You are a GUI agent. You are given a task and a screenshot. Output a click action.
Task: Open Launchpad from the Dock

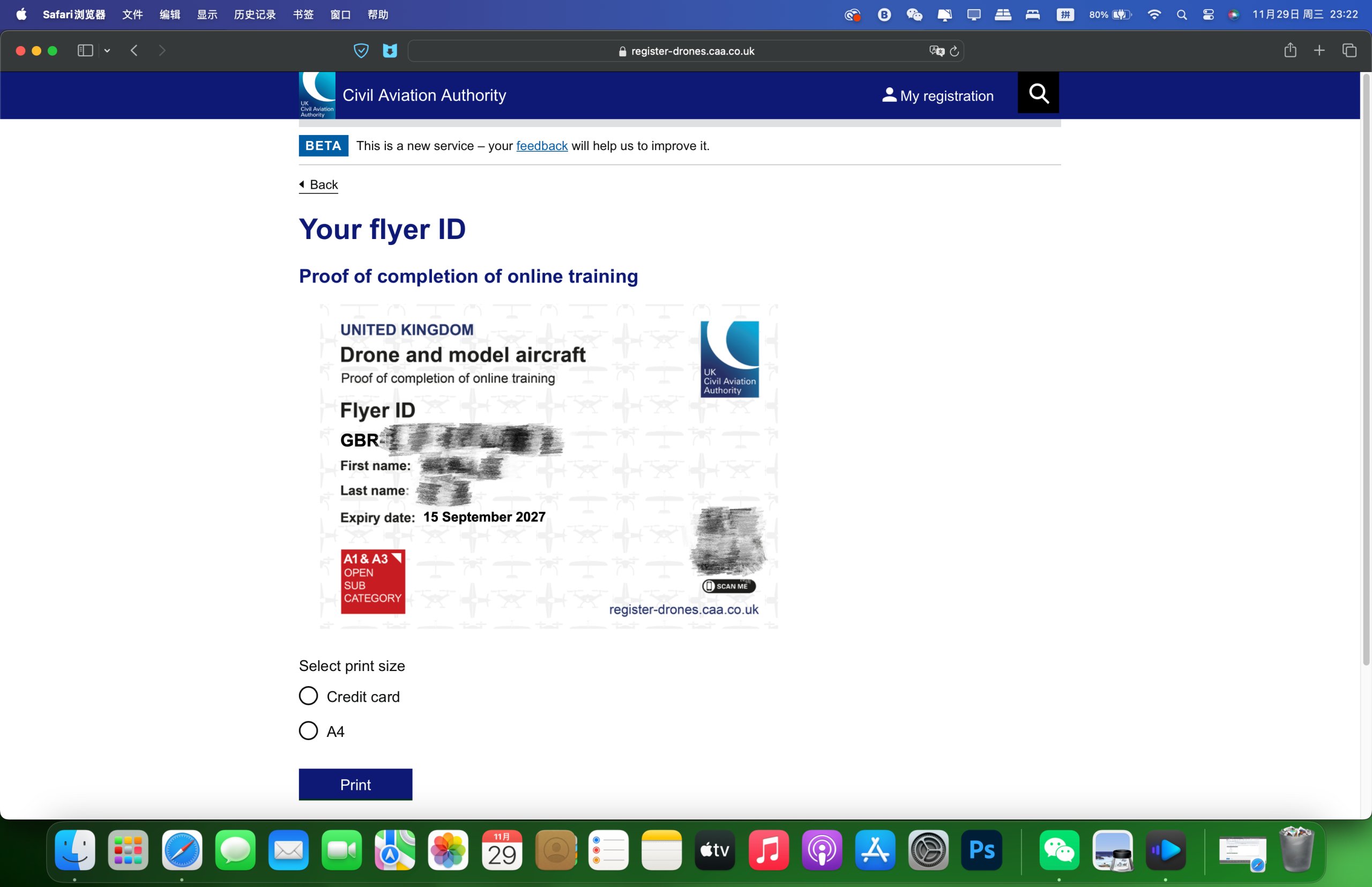tap(128, 849)
